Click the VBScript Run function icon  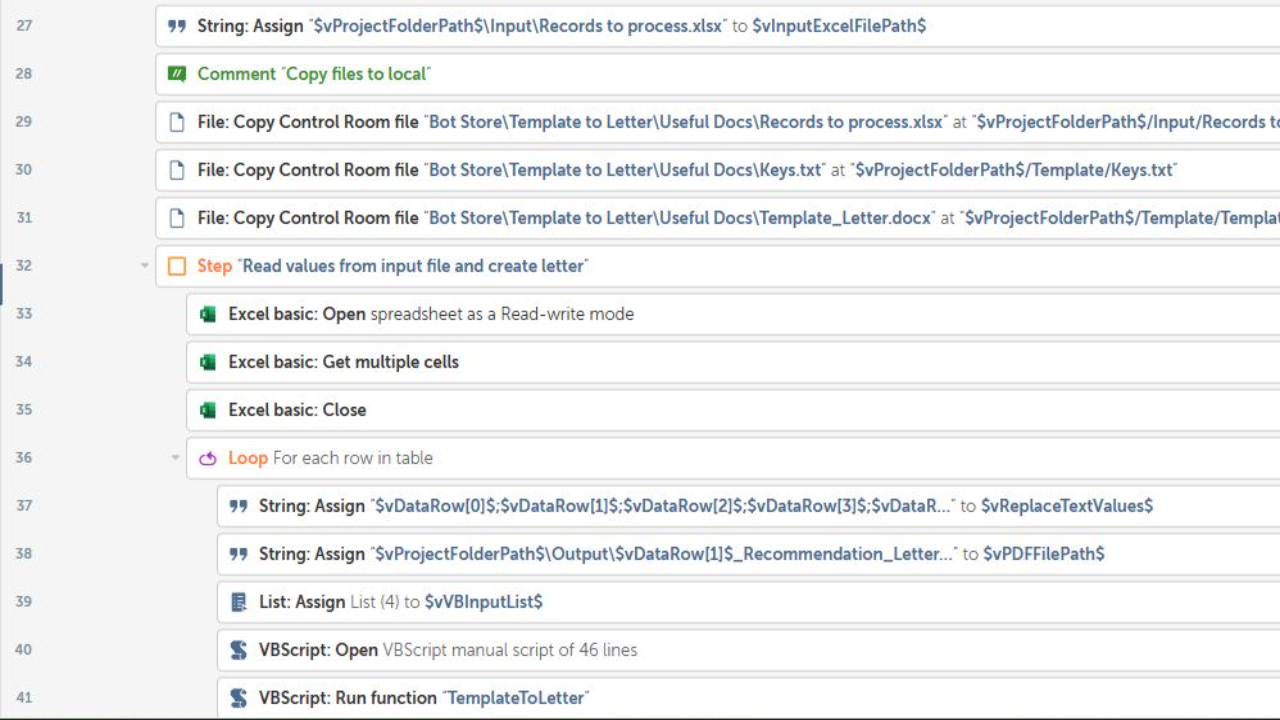pos(239,698)
